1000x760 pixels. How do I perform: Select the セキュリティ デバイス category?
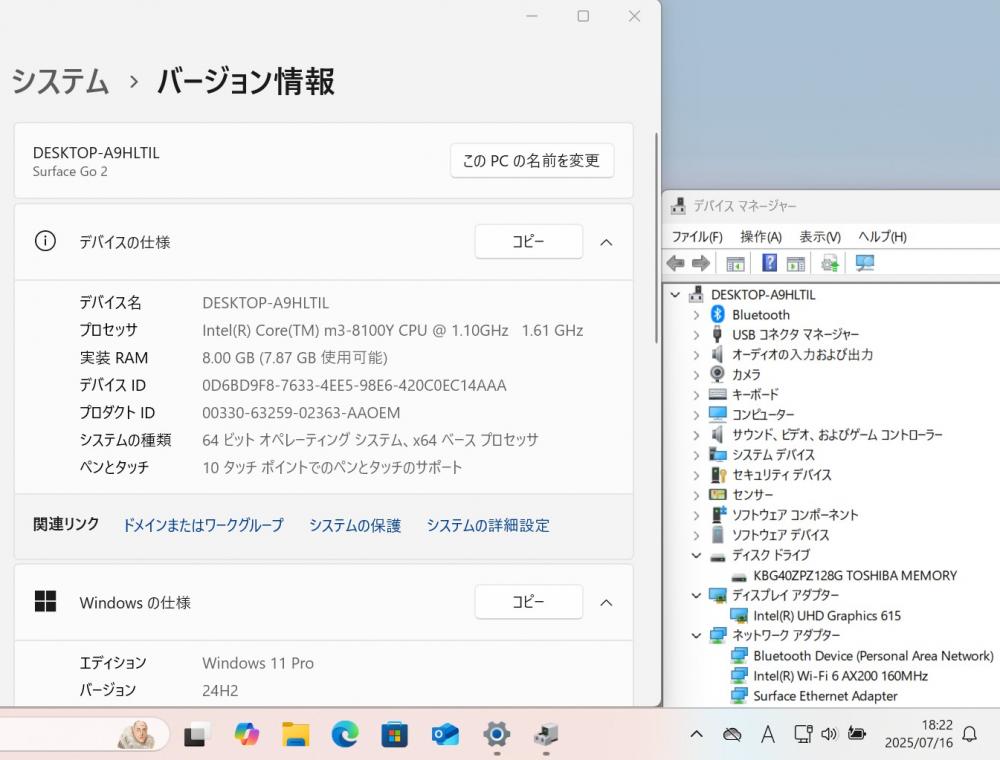click(781, 475)
